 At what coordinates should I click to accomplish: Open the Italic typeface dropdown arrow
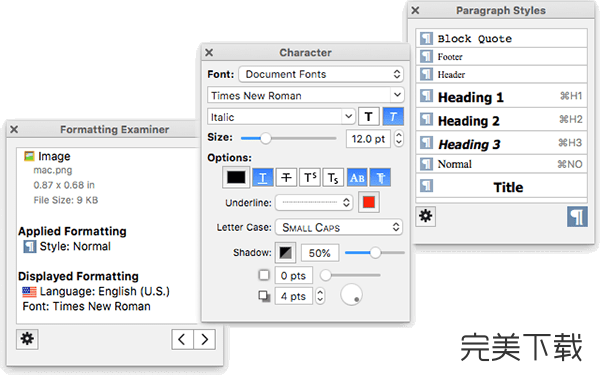click(x=348, y=116)
